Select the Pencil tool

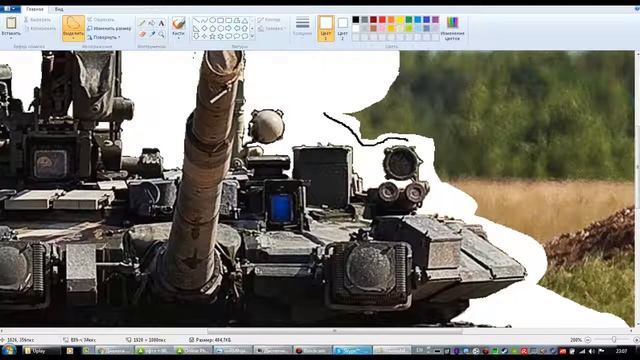pyautogui.click(x=142, y=23)
